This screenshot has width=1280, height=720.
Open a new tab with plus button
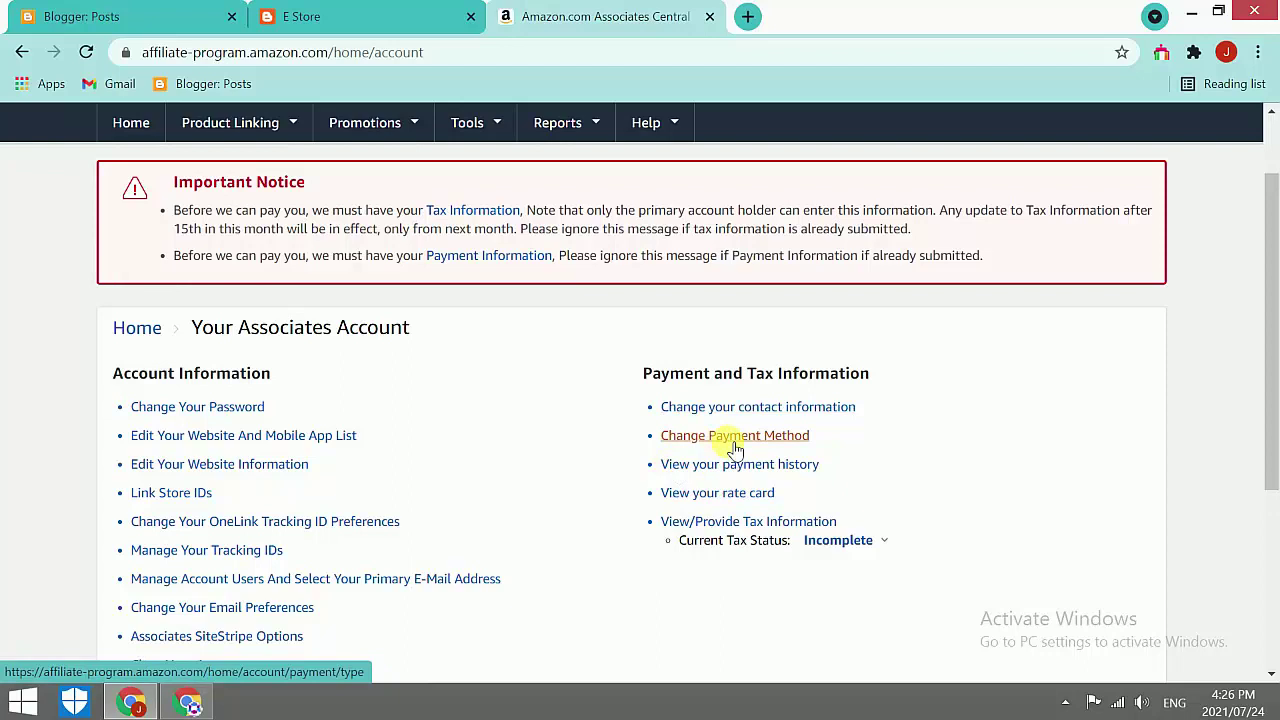click(x=747, y=16)
